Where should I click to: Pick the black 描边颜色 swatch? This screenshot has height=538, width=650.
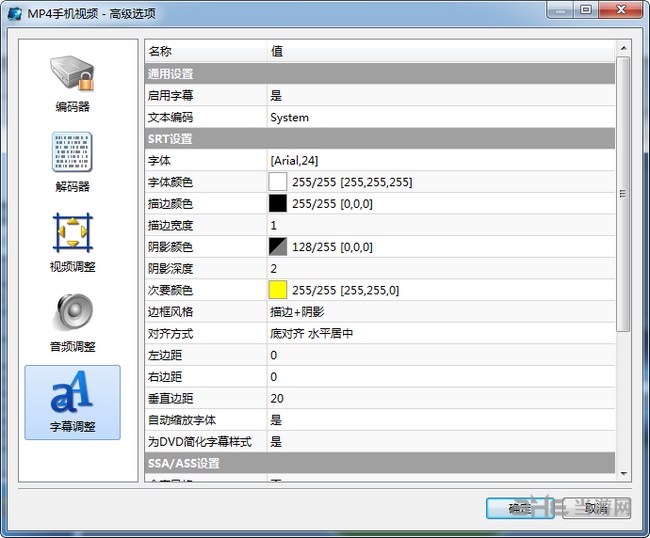point(278,204)
